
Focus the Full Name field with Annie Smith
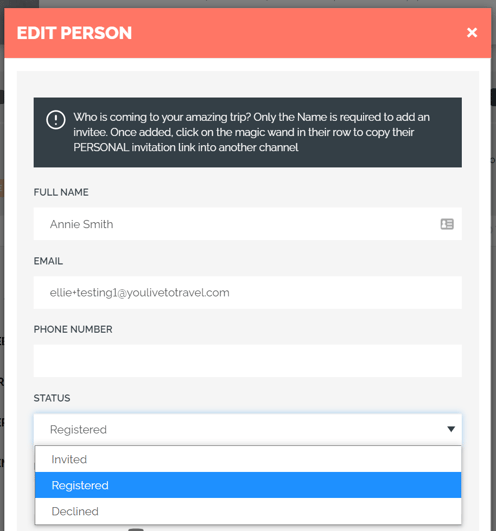(x=247, y=224)
